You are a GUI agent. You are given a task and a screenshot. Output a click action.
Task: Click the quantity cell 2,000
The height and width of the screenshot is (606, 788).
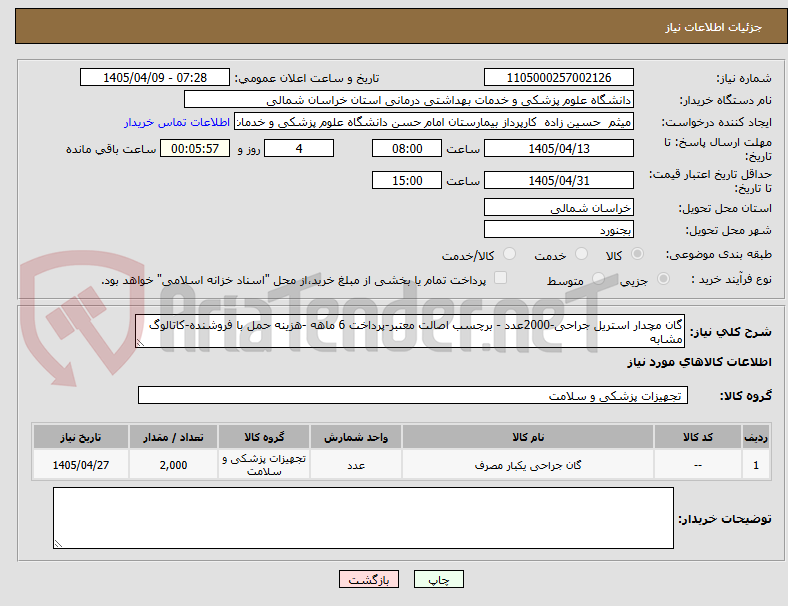point(173,465)
